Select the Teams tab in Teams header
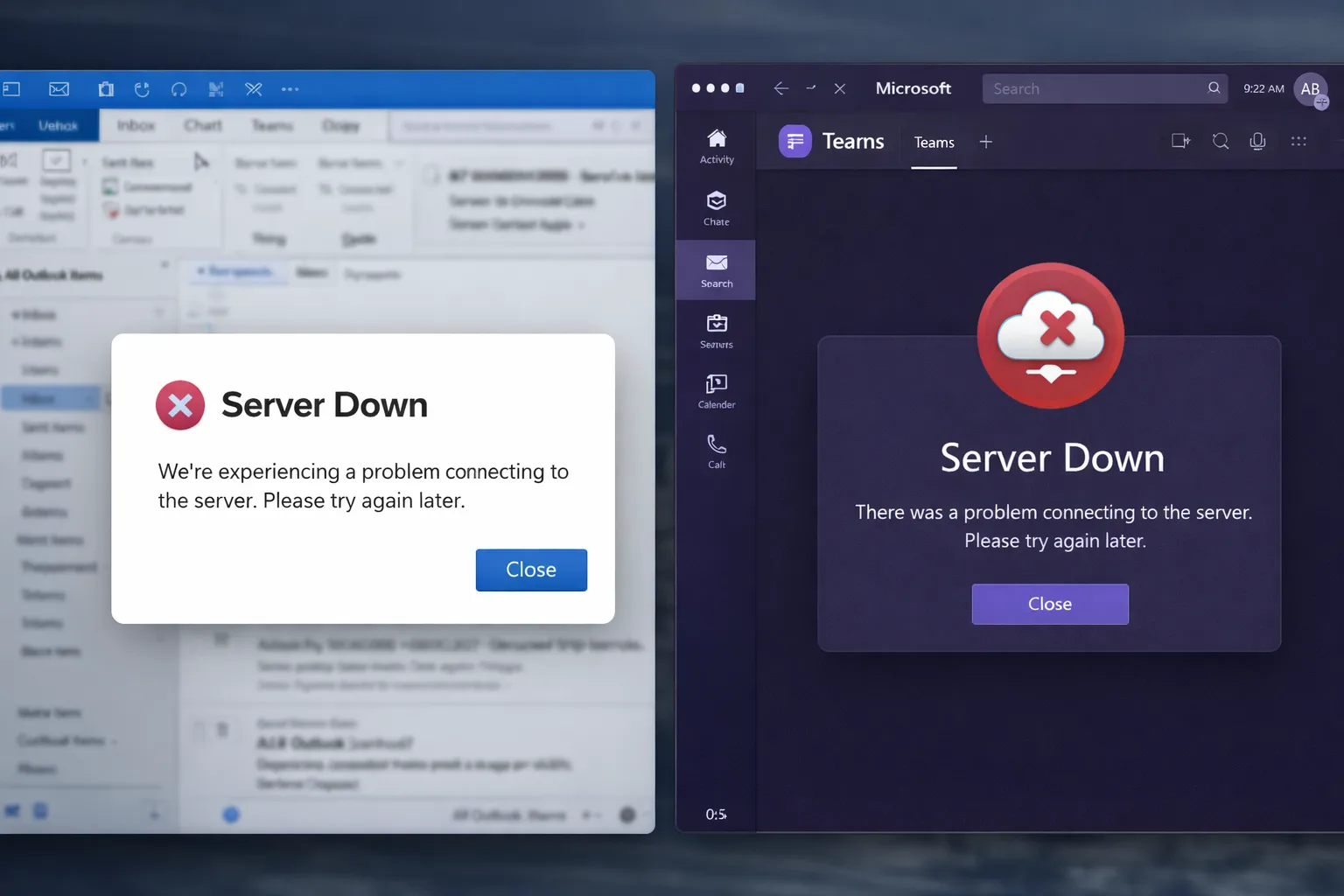The height and width of the screenshot is (896, 1344). (934, 143)
